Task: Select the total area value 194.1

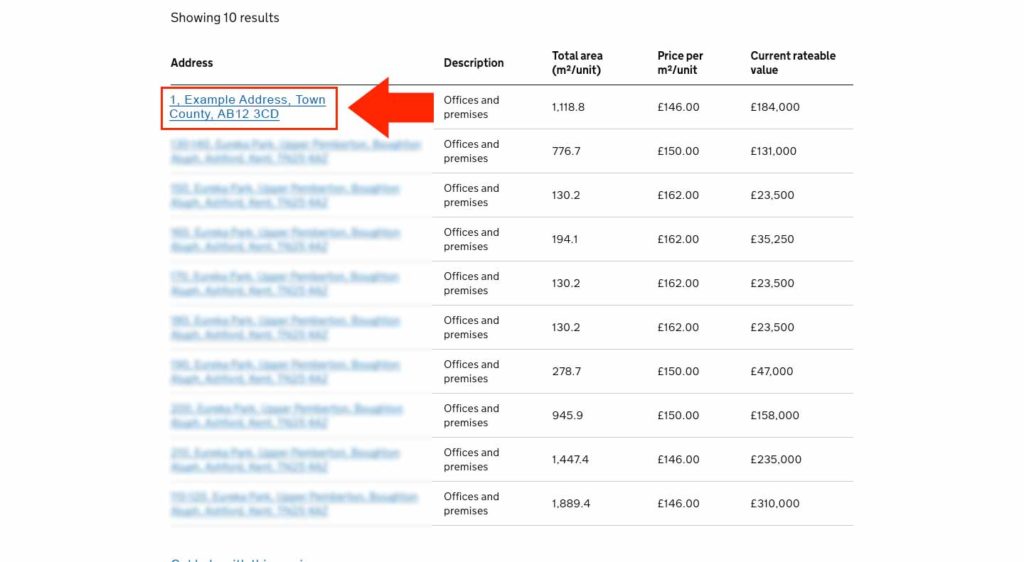Action: click(x=565, y=240)
